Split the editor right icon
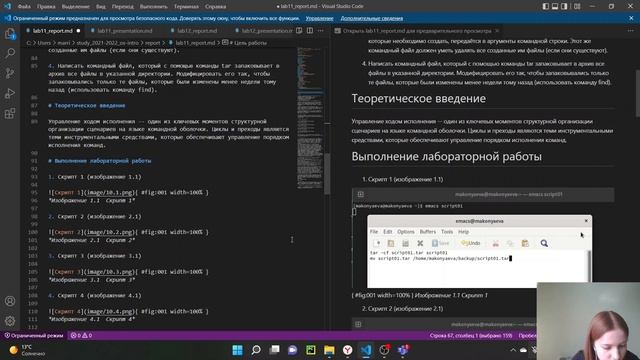The width and height of the screenshot is (640, 360). [310, 31]
